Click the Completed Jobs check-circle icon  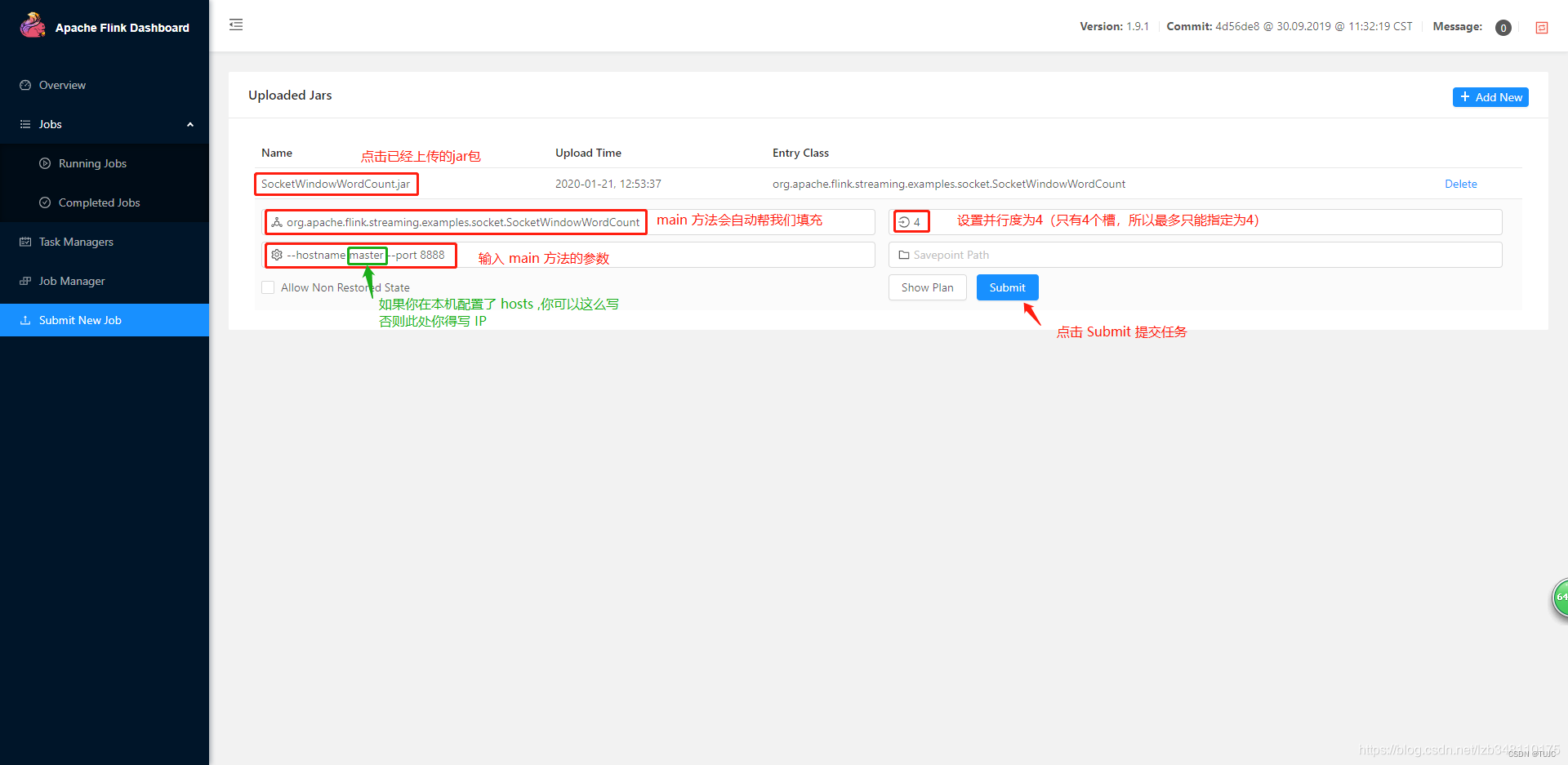coord(45,202)
